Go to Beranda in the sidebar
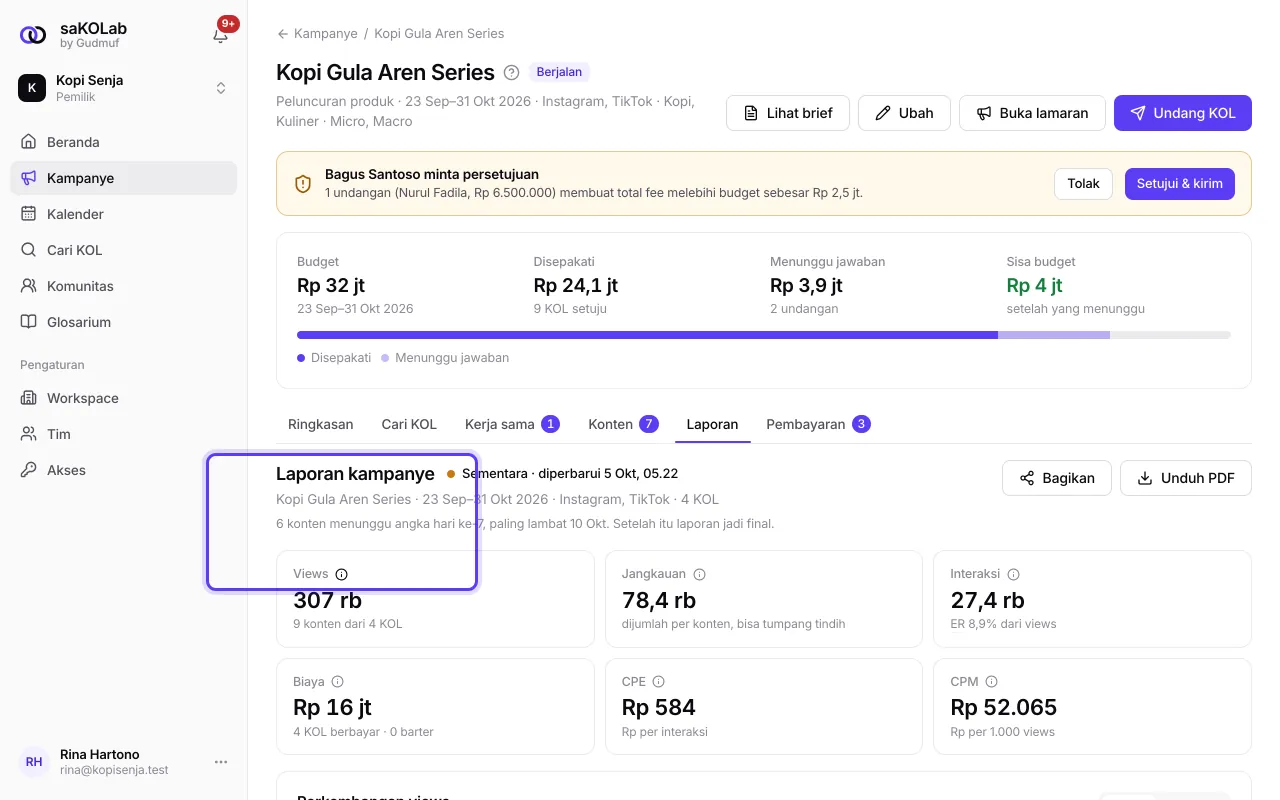Viewport: 1280px width, 800px height. tap(124, 142)
